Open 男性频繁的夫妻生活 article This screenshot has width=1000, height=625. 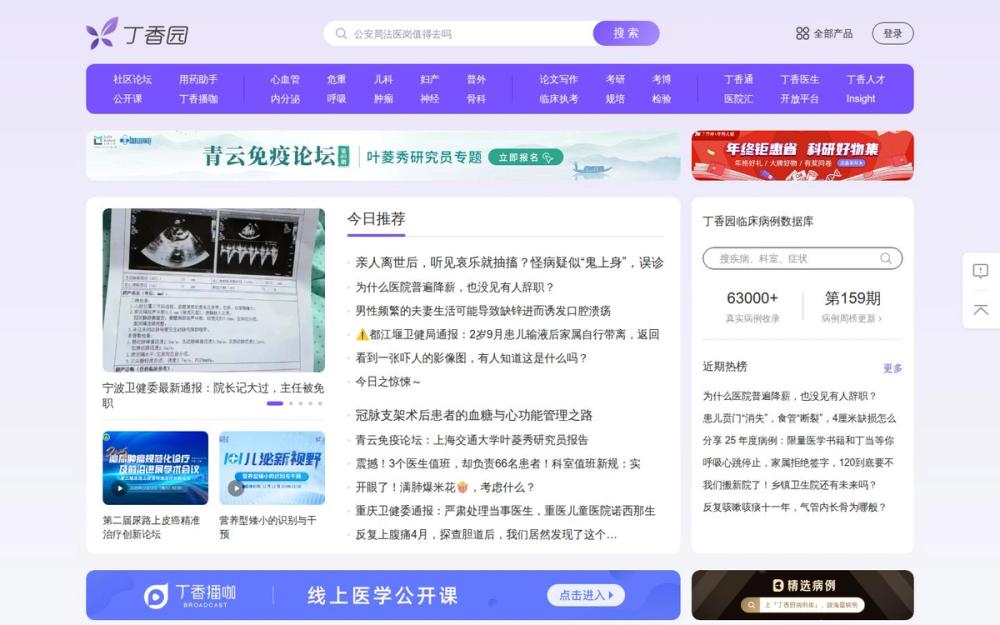click(x=483, y=311)
